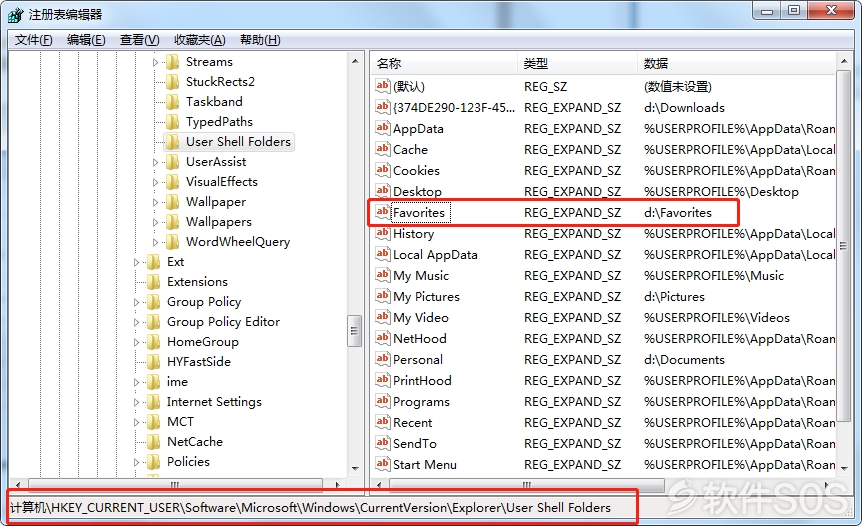The width and height of the screenshot is (862, 526).
Task: Sort by the 数据 column header
Action: (737, 64)
